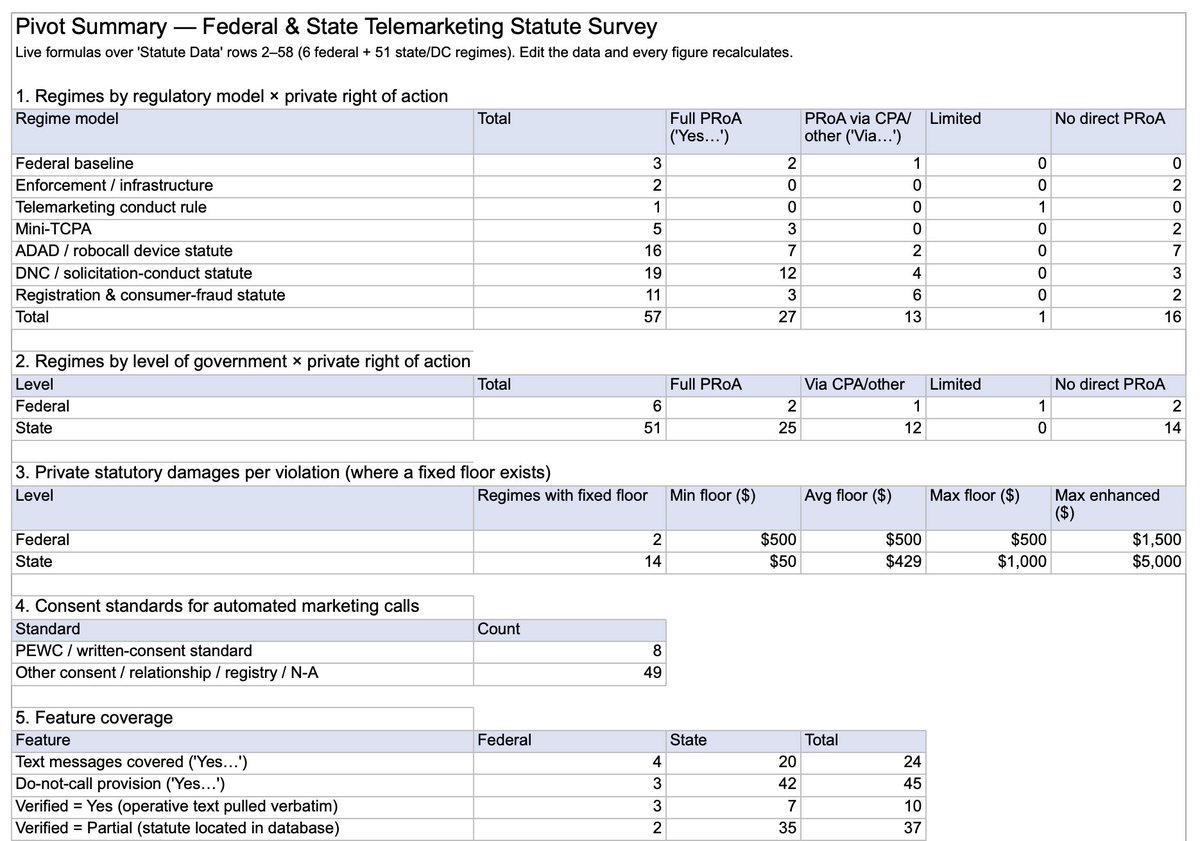Screen dimensions: 1200x841
Task: Click State average floor value $429
Action: pos(862,562)
